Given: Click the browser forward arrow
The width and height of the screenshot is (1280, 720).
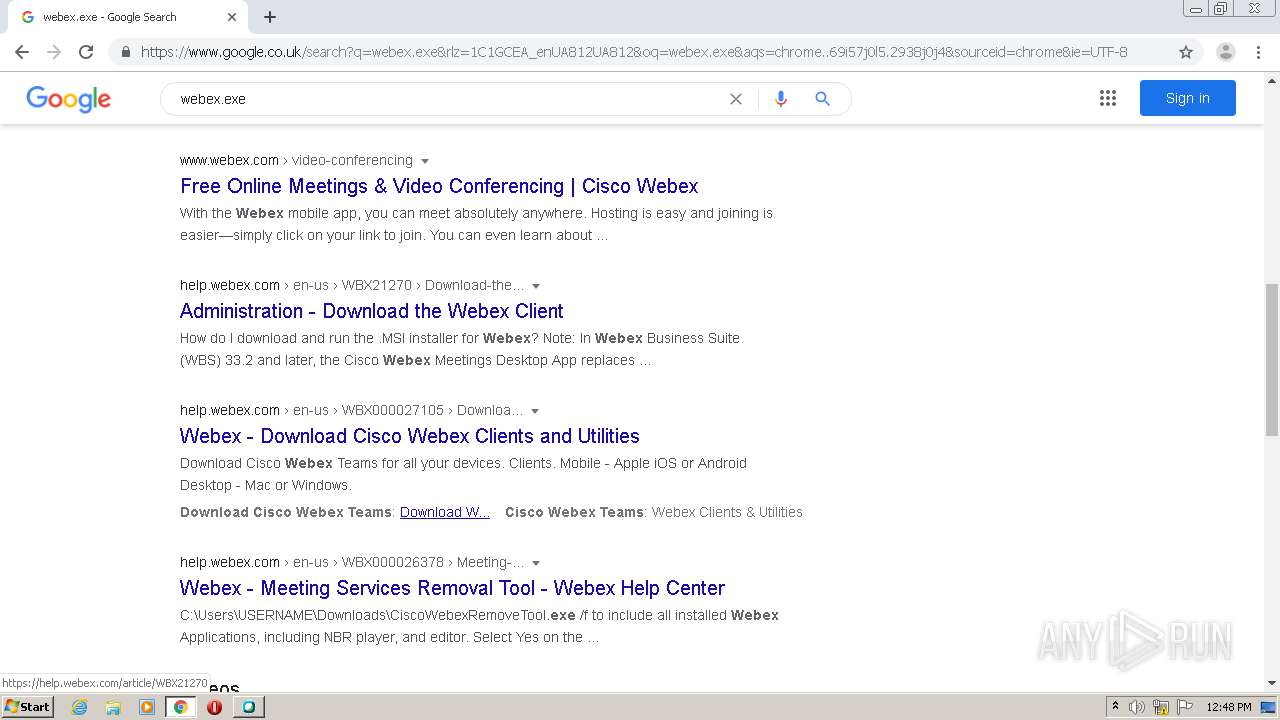Looking at the screenshot, I should pos(54,52).
